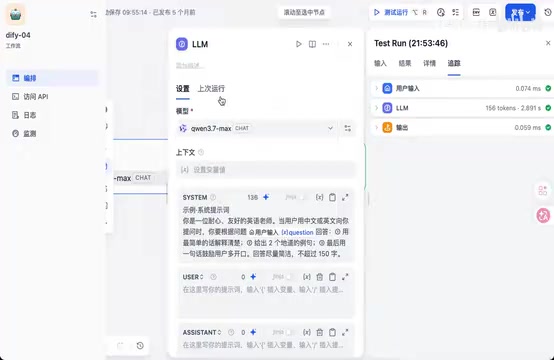
Task: Toggle Jinja switch in ASSISTANT prompt
Action: coord(289,332)
